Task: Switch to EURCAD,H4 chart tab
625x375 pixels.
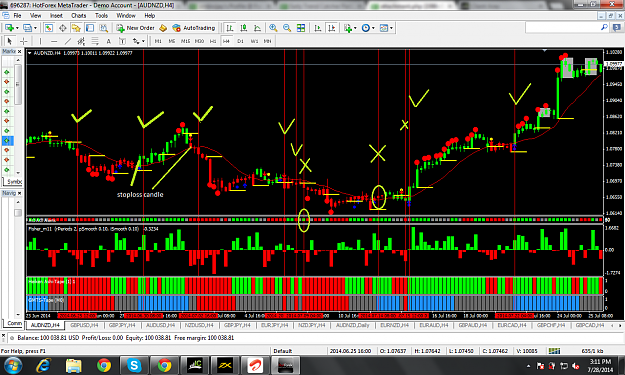Action: (512, 325)
